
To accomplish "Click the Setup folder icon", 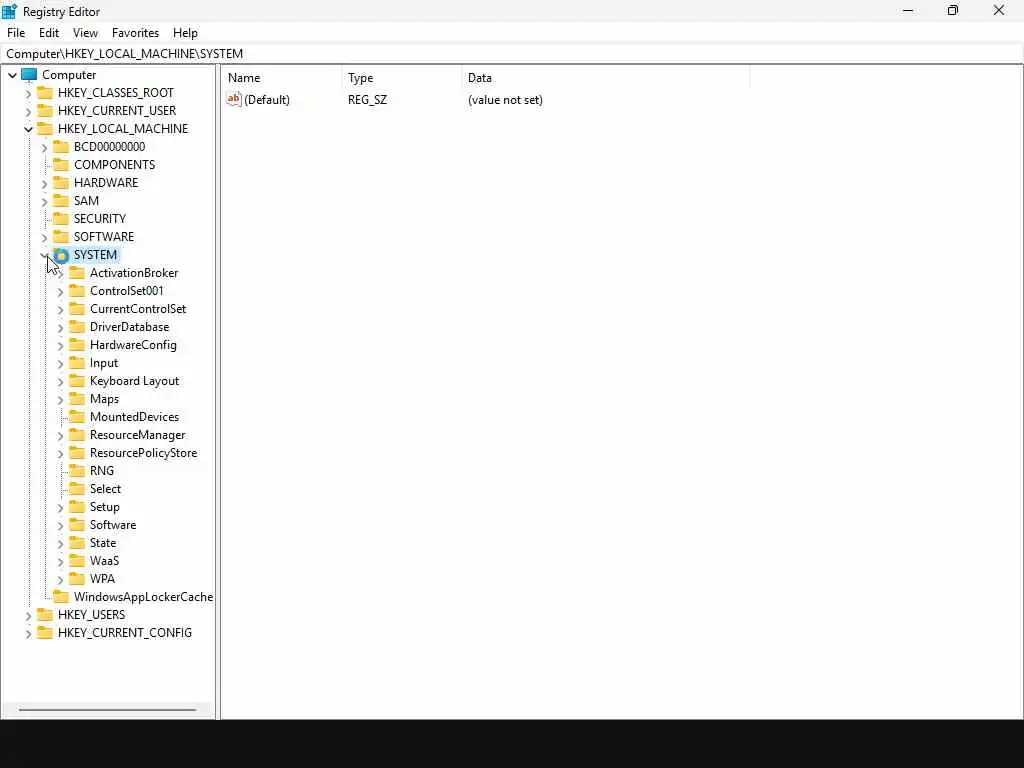I will [x=77, y=507].
